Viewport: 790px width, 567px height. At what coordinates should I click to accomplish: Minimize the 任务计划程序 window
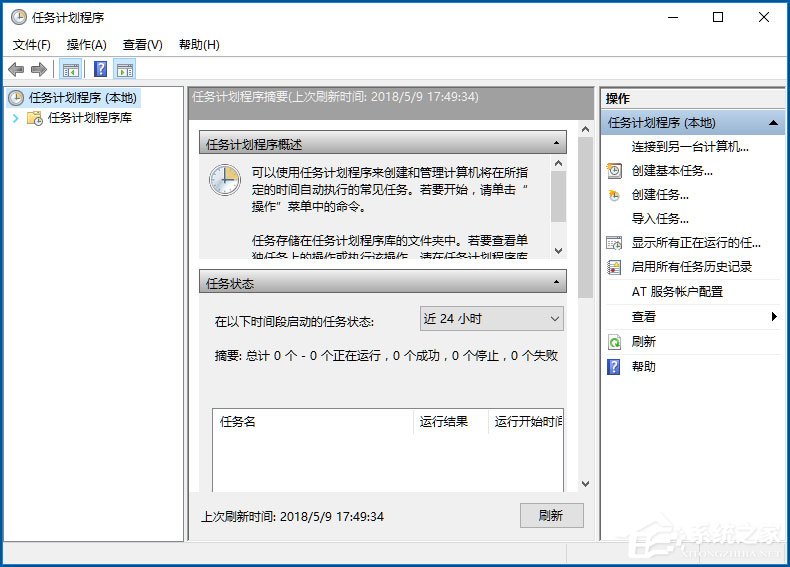pyautogui.click(x=673, y=18)
